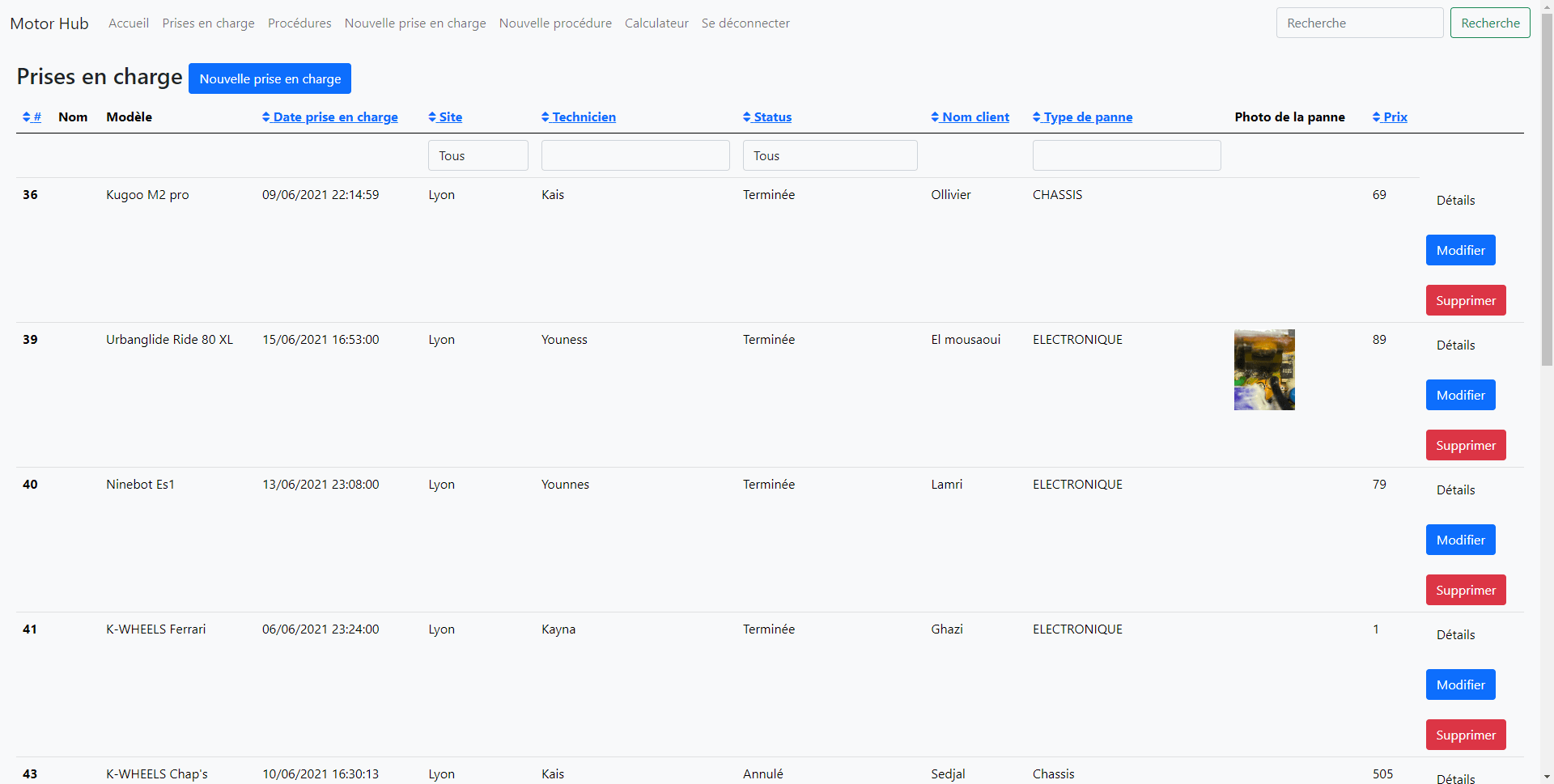Select technician 'Youness' cell
This screenshot has height=784, width=1554.
pyautogui.click(x=564, y=340)
